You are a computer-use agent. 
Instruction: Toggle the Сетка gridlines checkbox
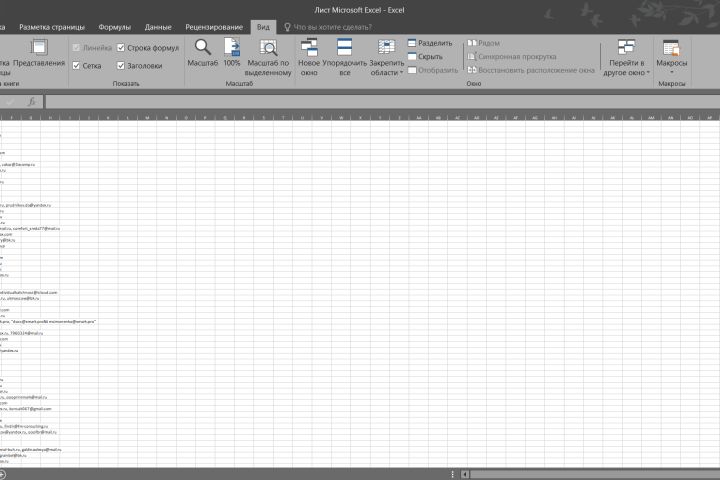tap(76, 66)
